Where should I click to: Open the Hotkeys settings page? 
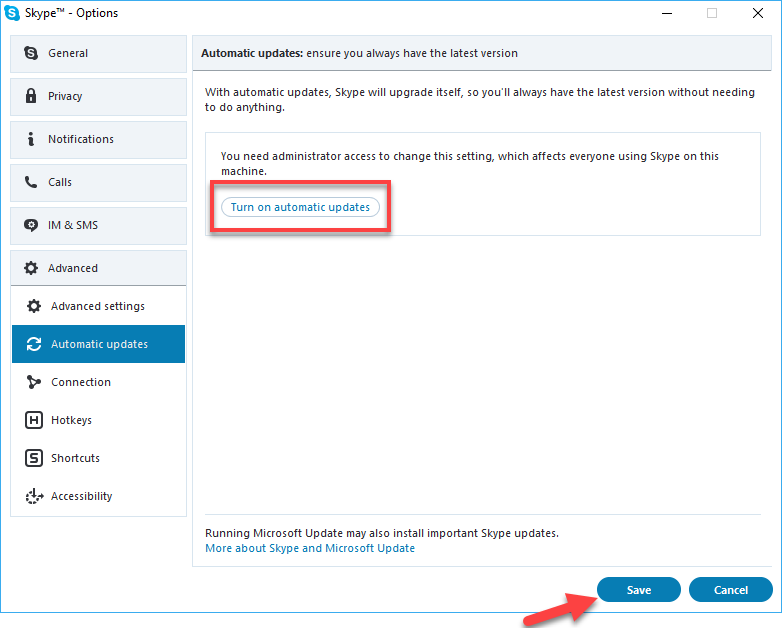pos(98,420)
